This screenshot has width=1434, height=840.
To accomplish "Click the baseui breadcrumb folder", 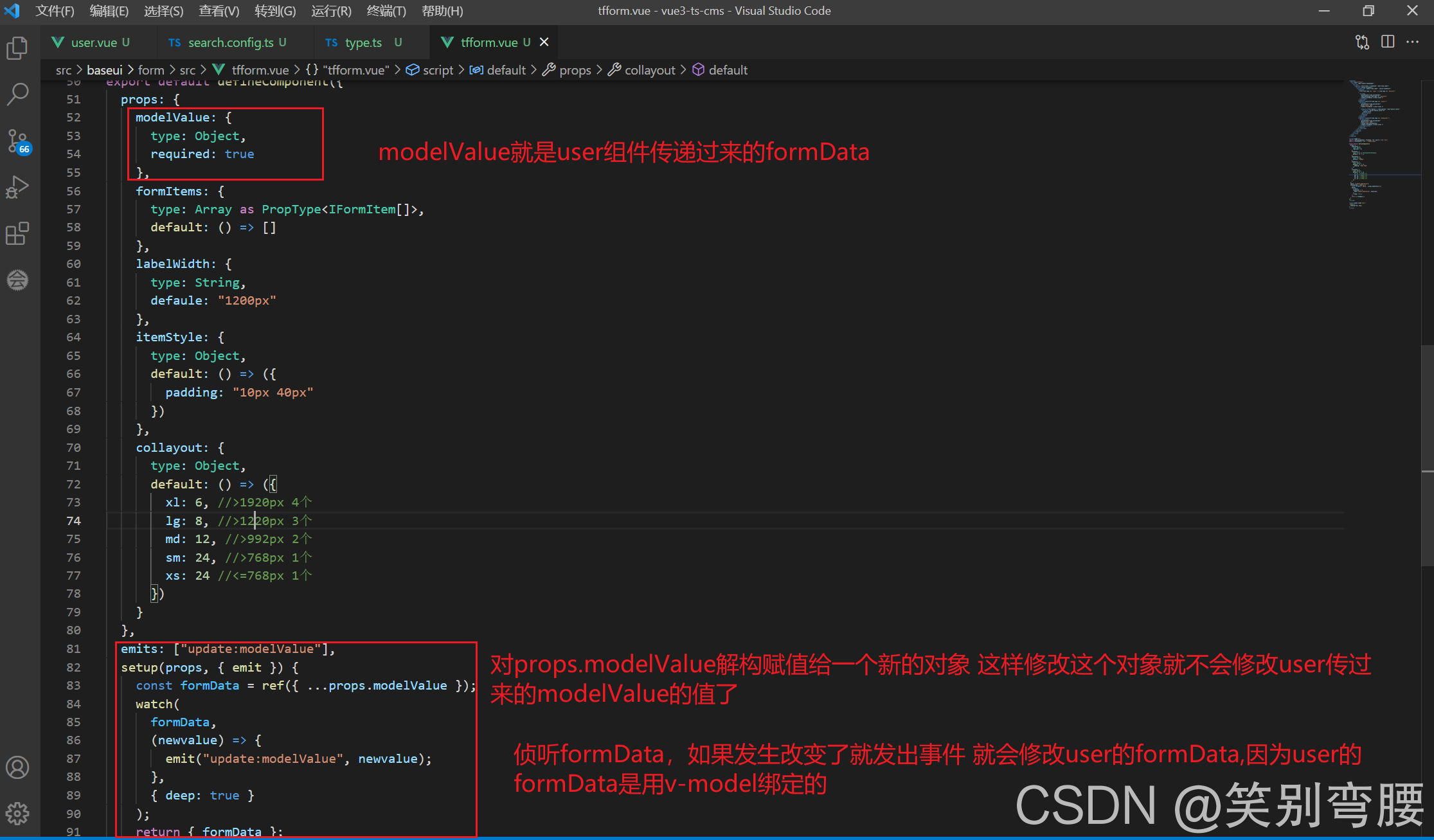I will click(x=104, y=70).
